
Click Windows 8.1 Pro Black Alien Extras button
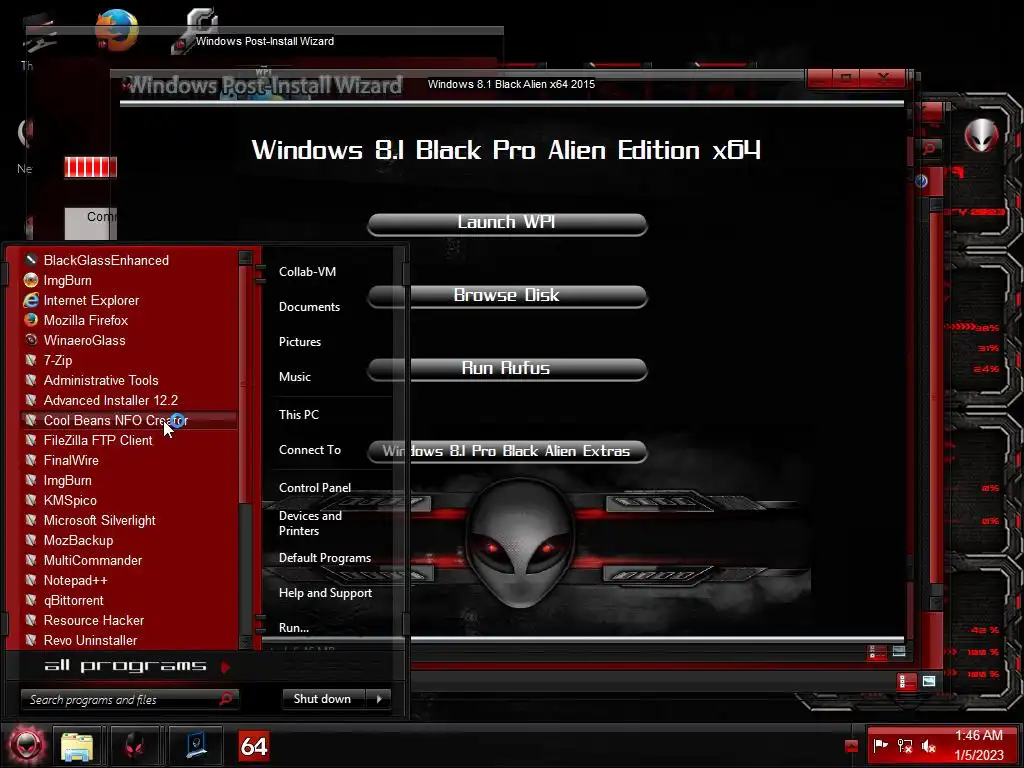[507, 452]
